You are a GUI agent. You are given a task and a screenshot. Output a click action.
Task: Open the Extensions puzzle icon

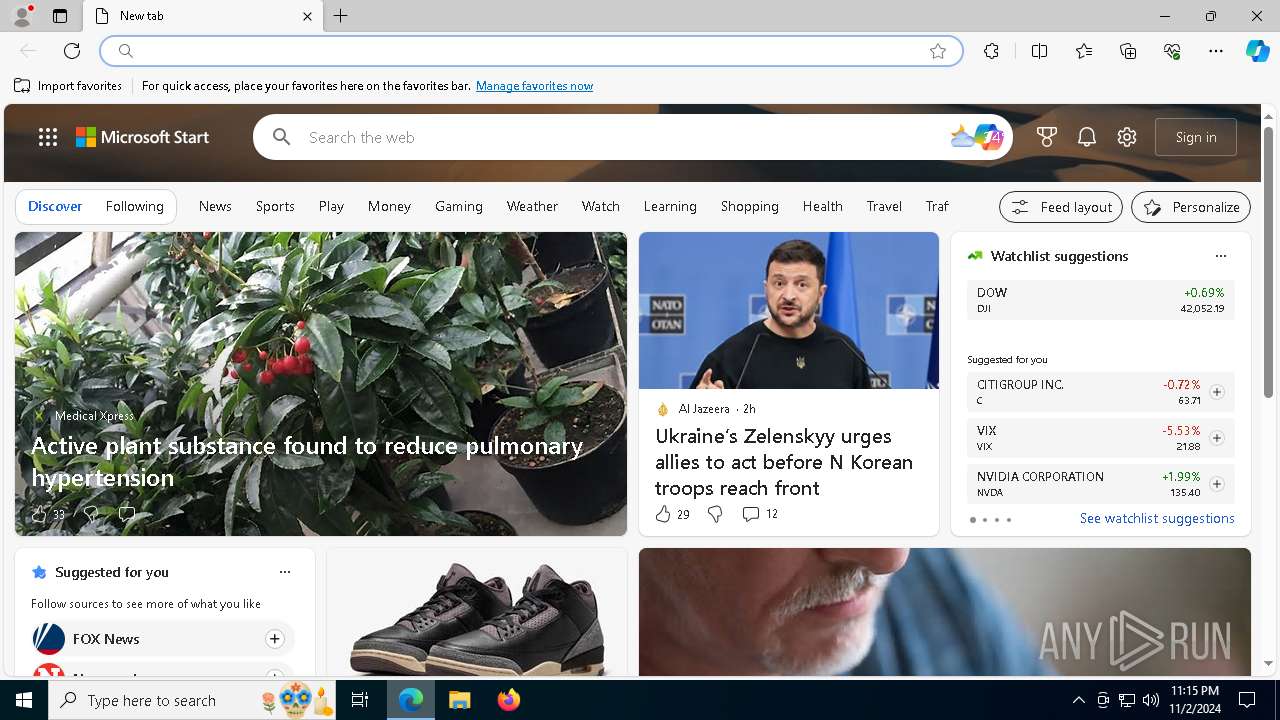(x=991, y=51)
